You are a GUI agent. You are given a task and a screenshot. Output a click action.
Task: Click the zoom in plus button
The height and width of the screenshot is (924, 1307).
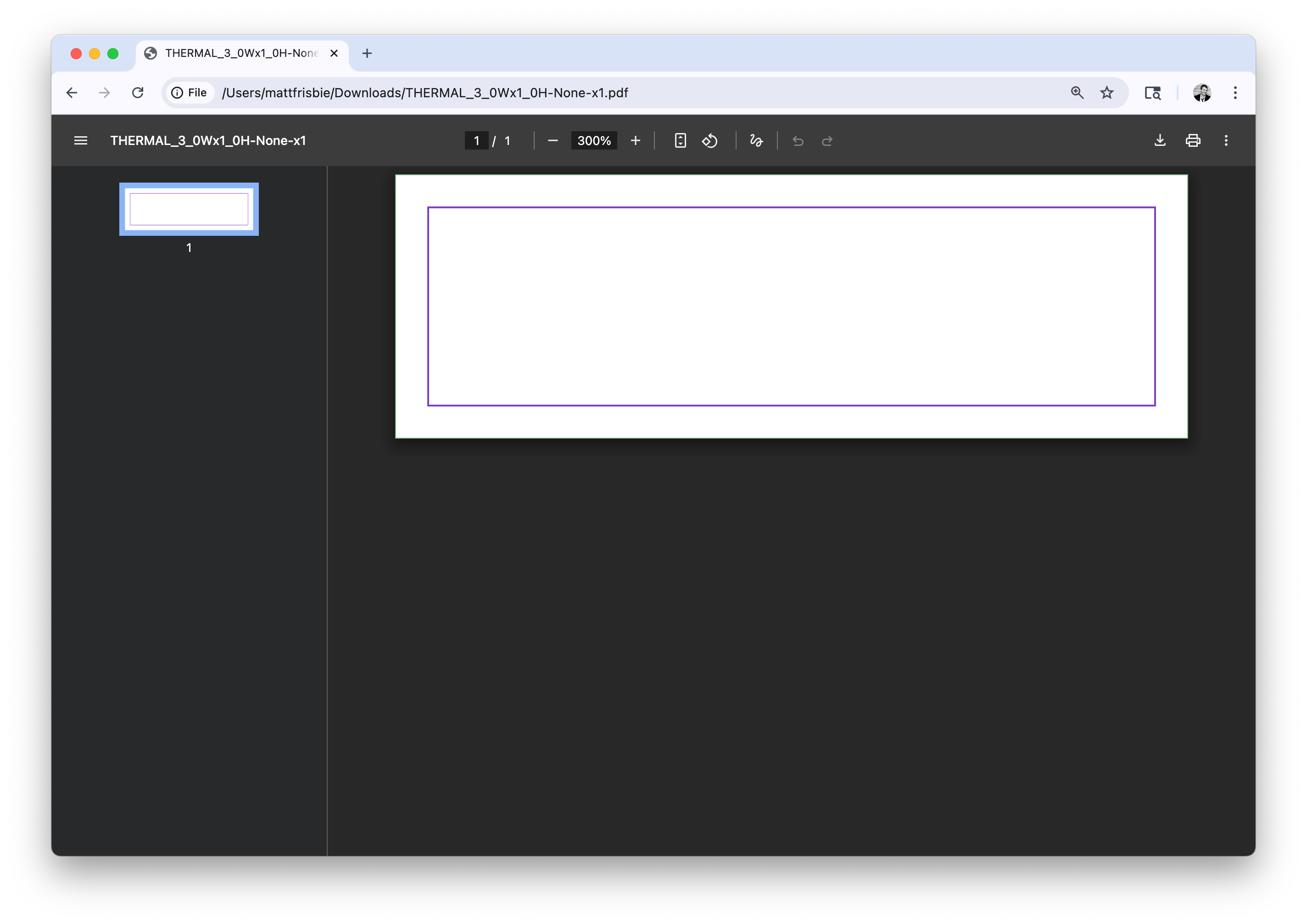pyautogui.click(x=635, y=140)
